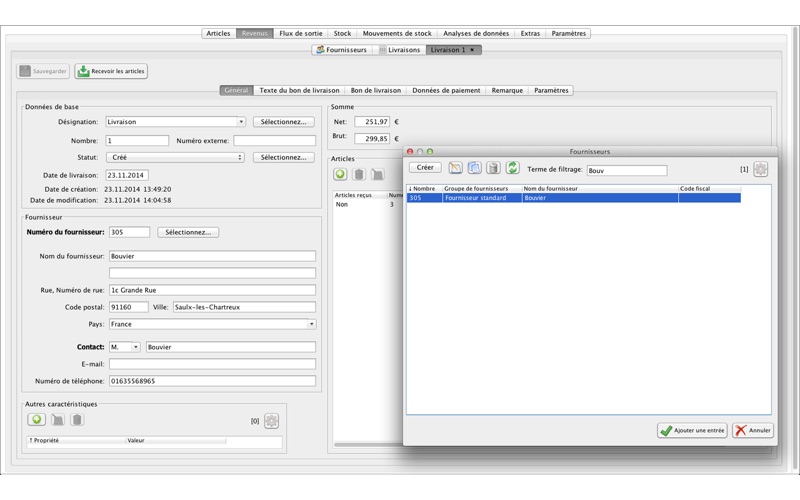Screen dimensions: 800x500
Task: Click Recevoir les articles button
Action: 111,71
